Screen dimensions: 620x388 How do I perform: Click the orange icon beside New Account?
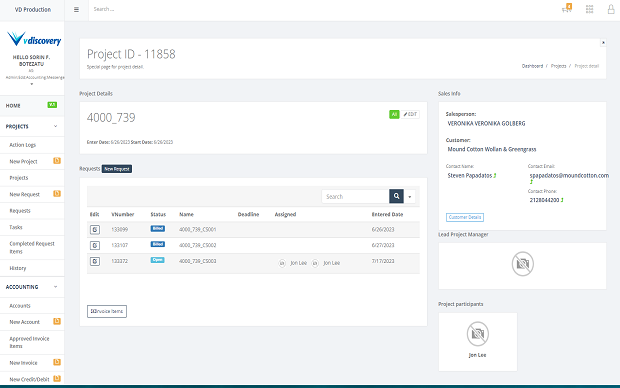[57, 321]
